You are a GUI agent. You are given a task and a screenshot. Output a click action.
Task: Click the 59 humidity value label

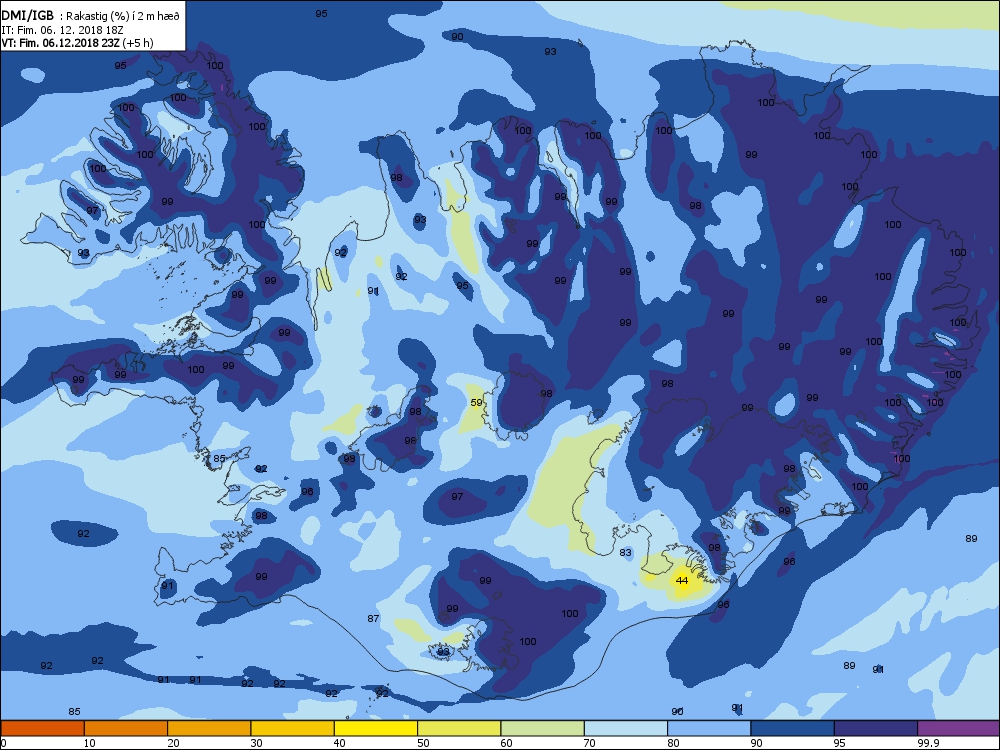point(476,402)
